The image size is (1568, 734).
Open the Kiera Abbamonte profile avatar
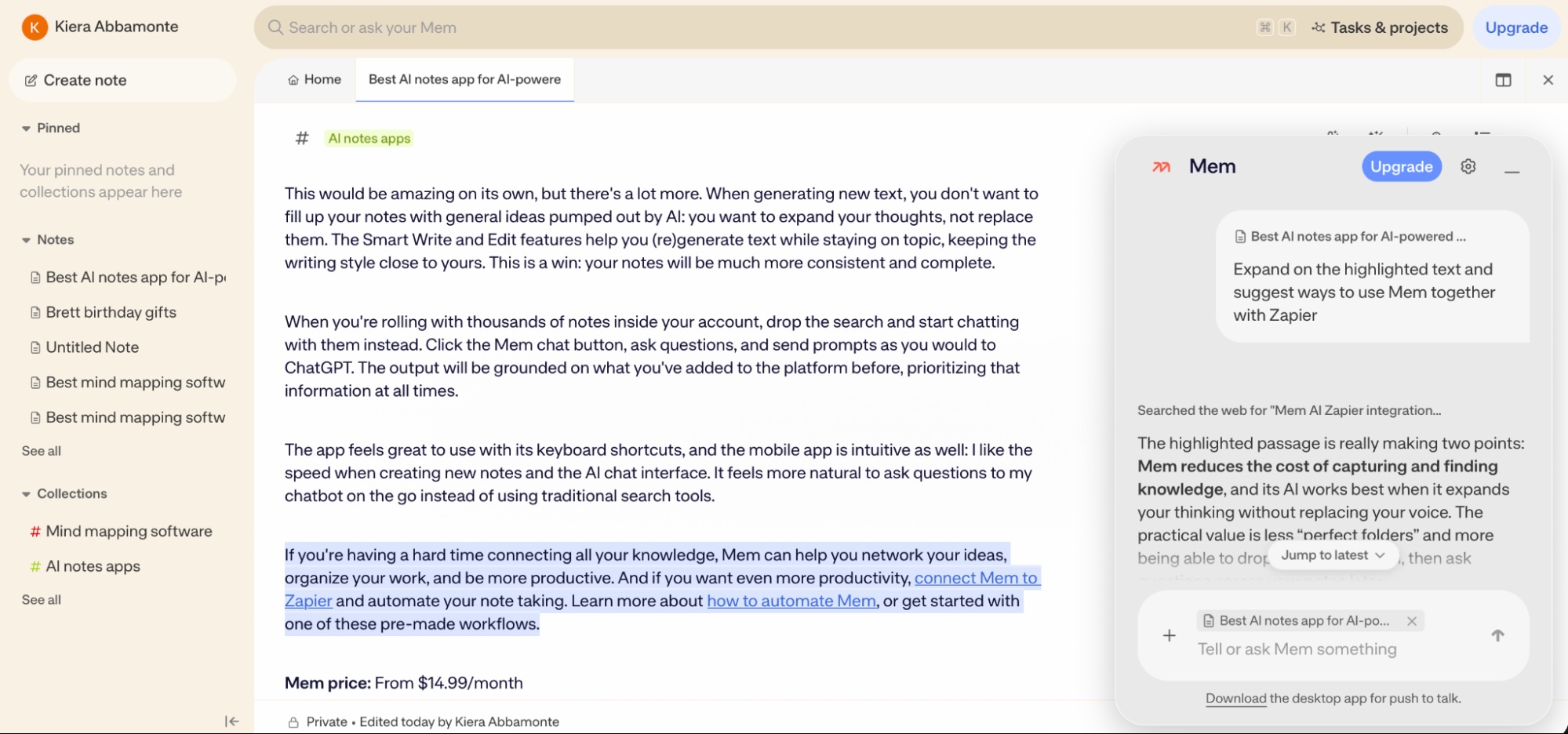[x=35, y=27]
